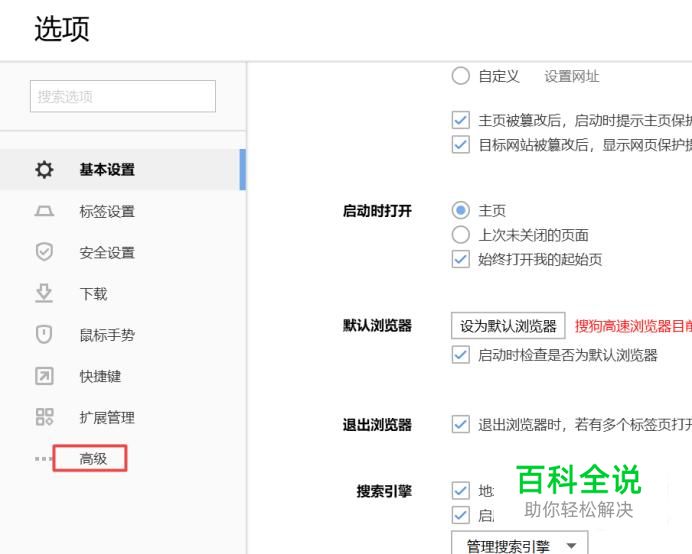The width and height of the screenshot is (692, 554).
Task: Toggle 目标网站被篡改后 protection checkbox
Action: pyautogui.click(x=460, y=144)
